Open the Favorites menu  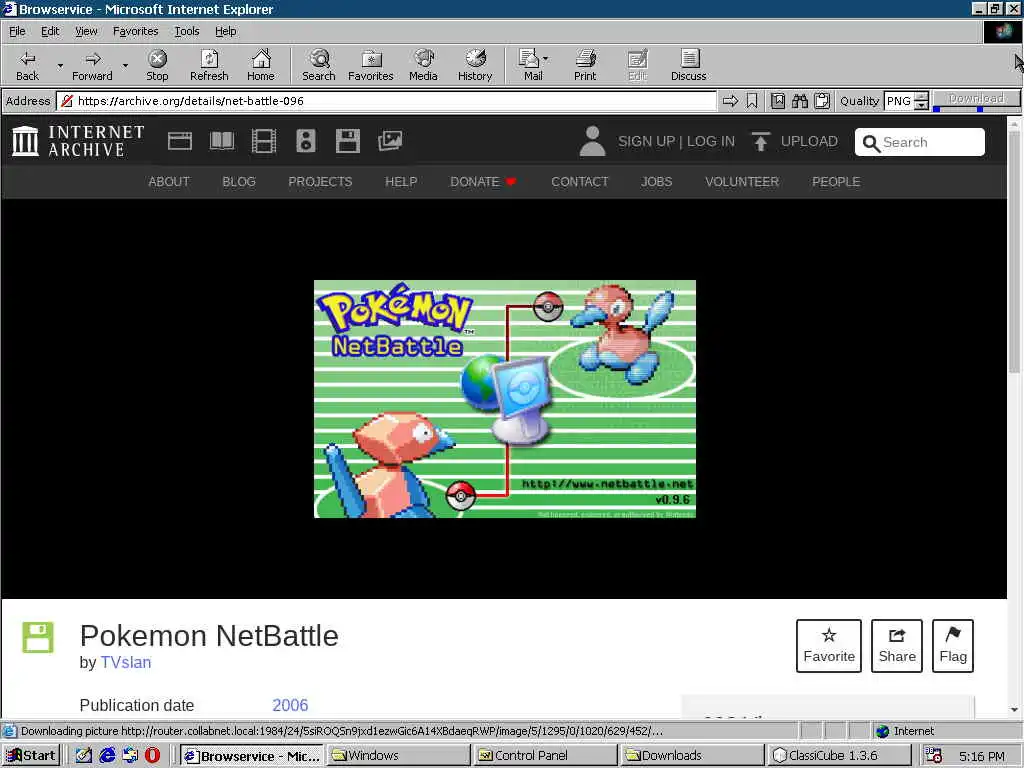(x=135, y=31)
